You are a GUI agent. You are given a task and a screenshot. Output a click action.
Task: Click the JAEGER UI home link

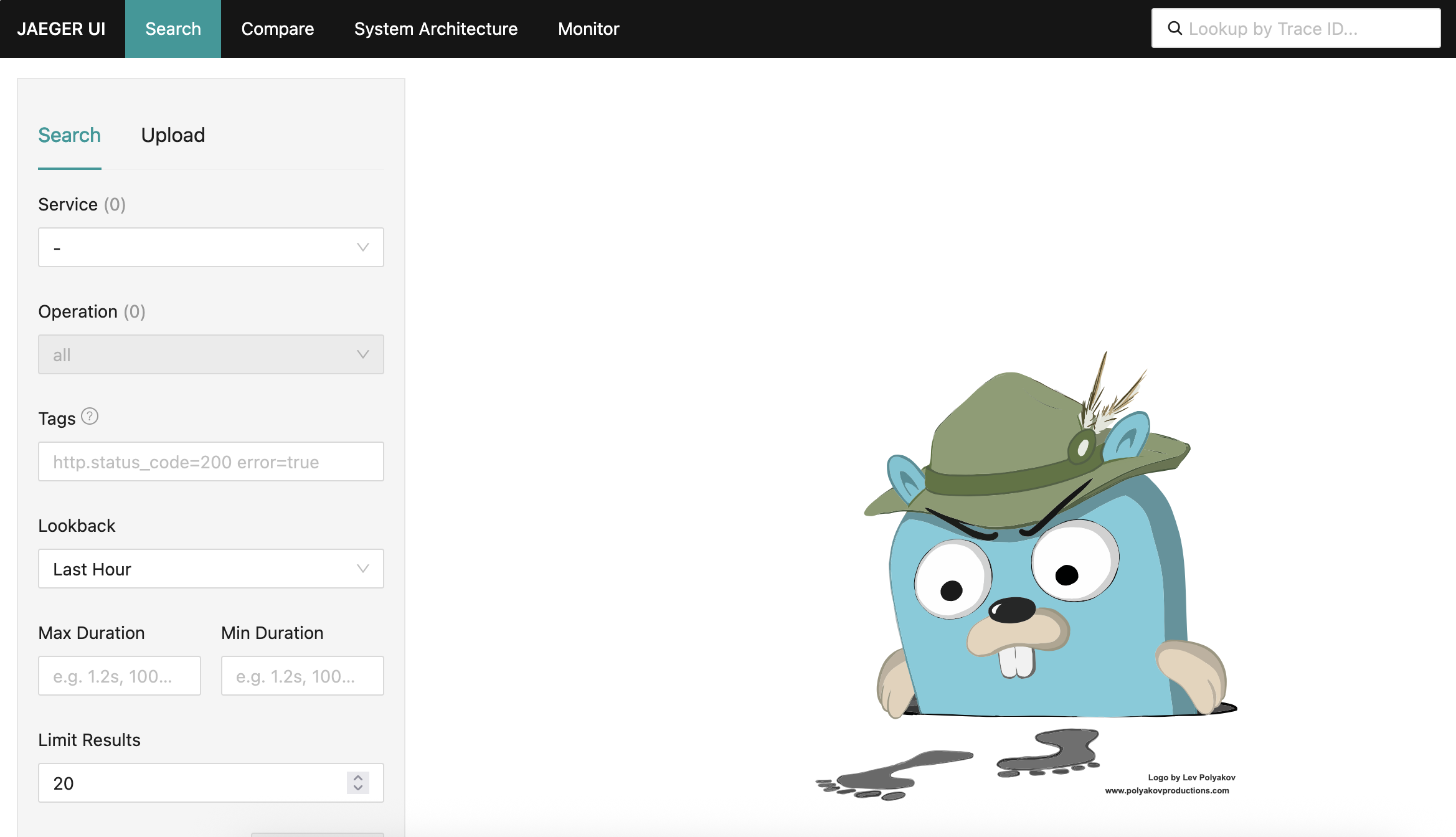click(x=61, y=29)
